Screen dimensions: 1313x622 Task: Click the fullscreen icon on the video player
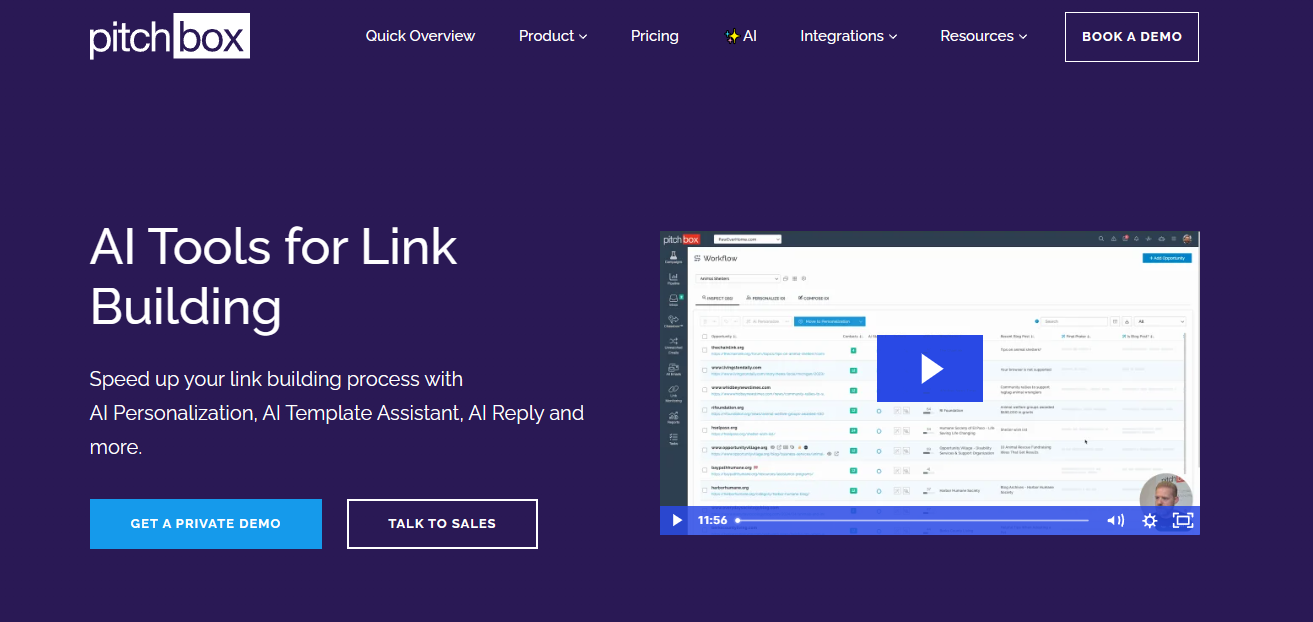(1184, 520)
